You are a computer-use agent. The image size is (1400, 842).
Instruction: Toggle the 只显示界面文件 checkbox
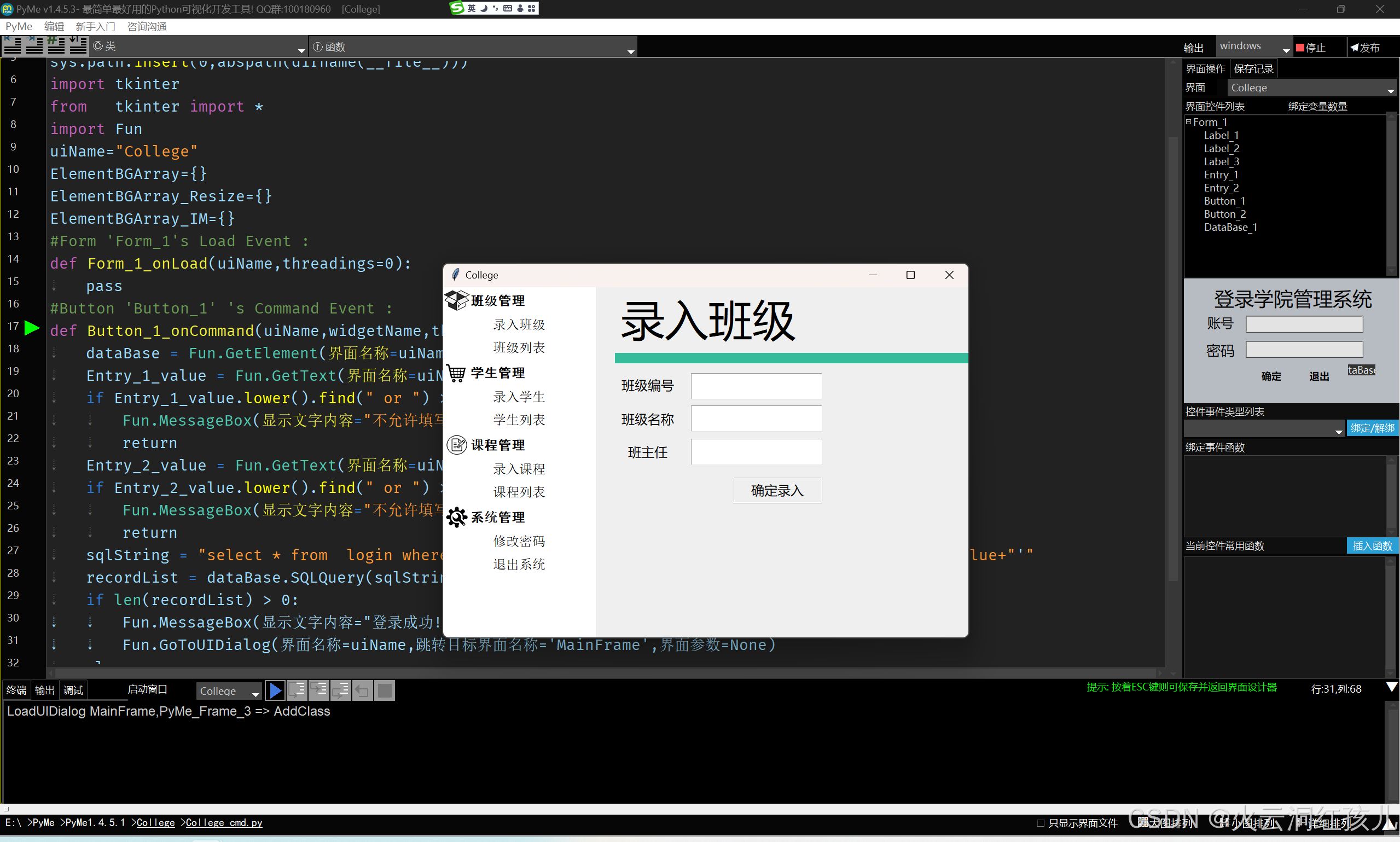[x=1041, y=823]
